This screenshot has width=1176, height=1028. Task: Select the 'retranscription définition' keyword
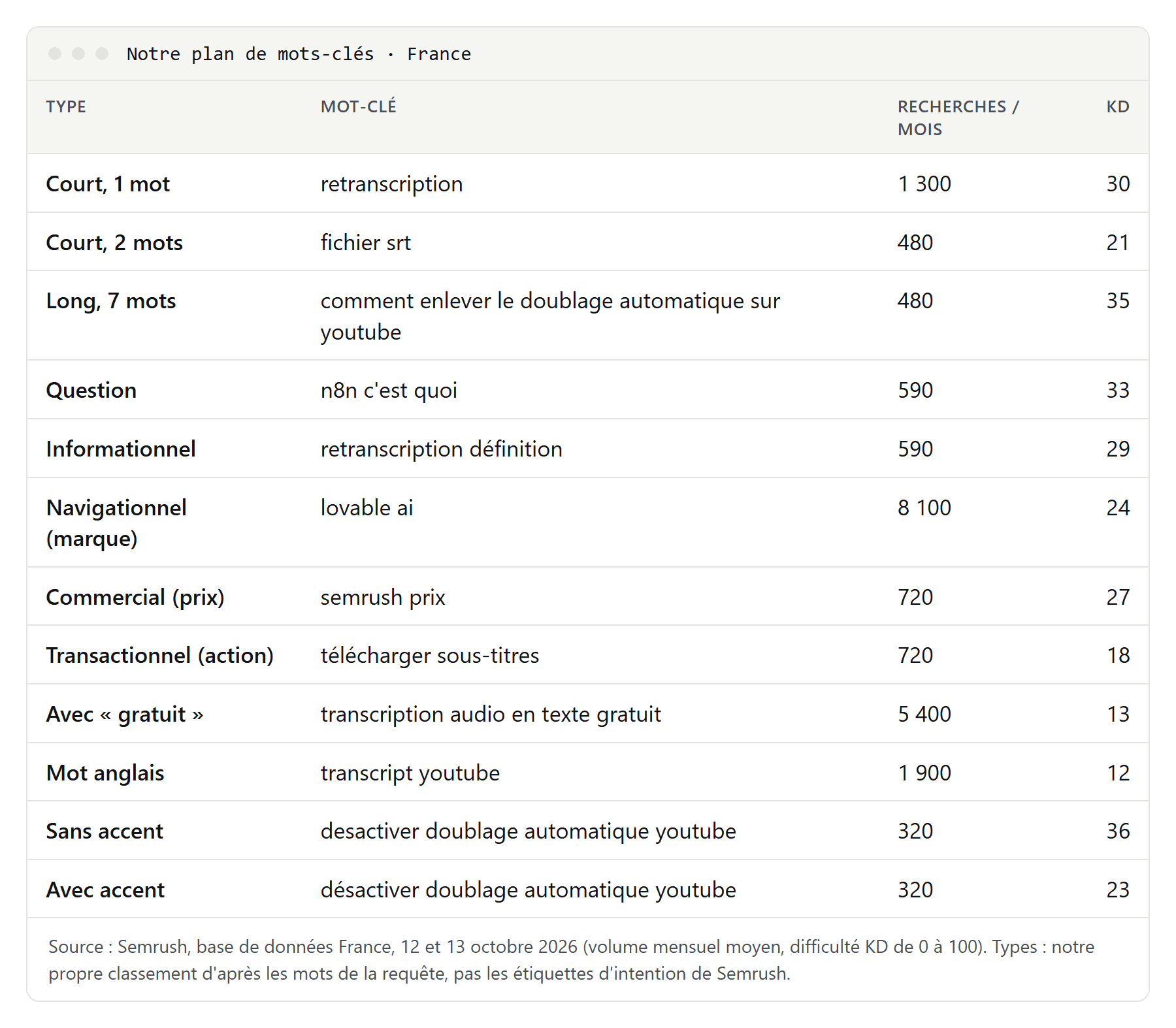pyautogui.click(x=441, y=449)
